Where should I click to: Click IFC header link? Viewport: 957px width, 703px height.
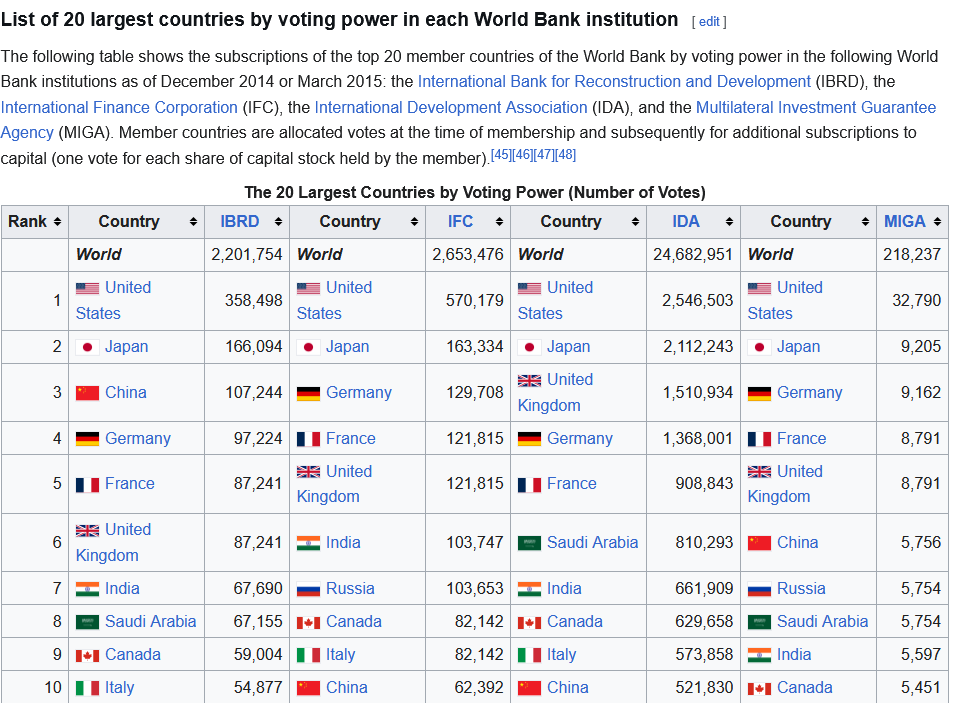click(x=460, y=222)
